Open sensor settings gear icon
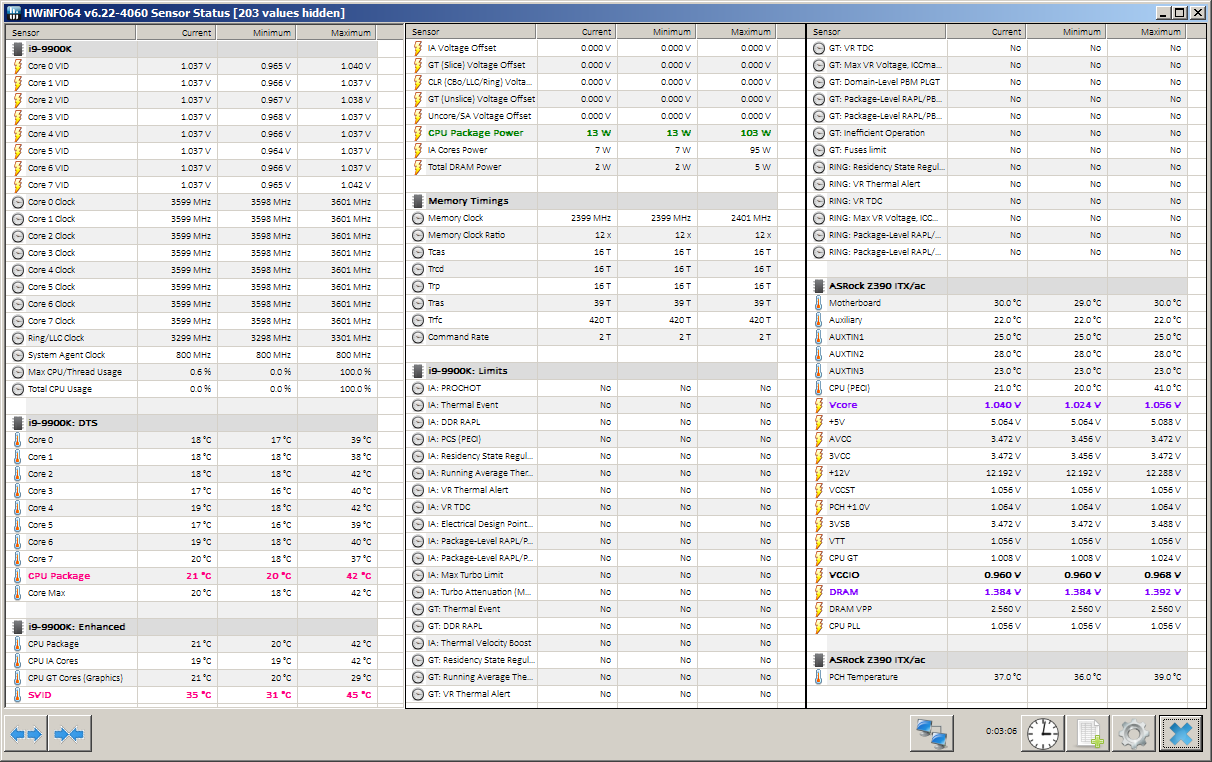Image resolution: width=1212 pixels, height=762 pixels. [x=1134, y=734]
